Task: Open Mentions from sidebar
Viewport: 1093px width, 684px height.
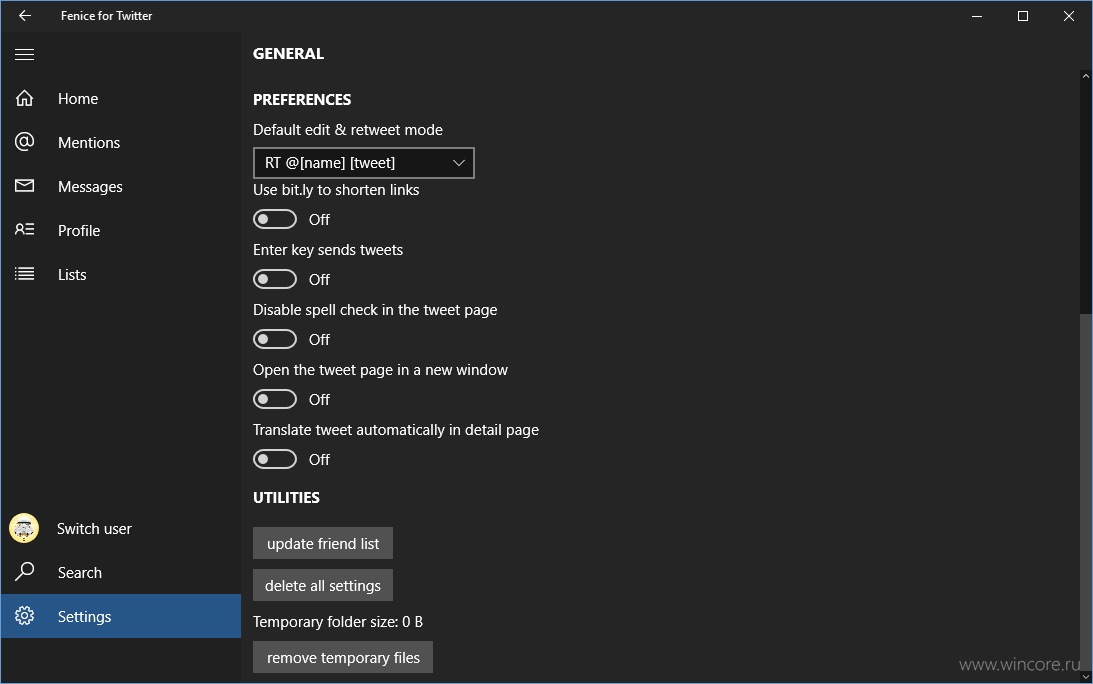Action: tap(89, 143)
